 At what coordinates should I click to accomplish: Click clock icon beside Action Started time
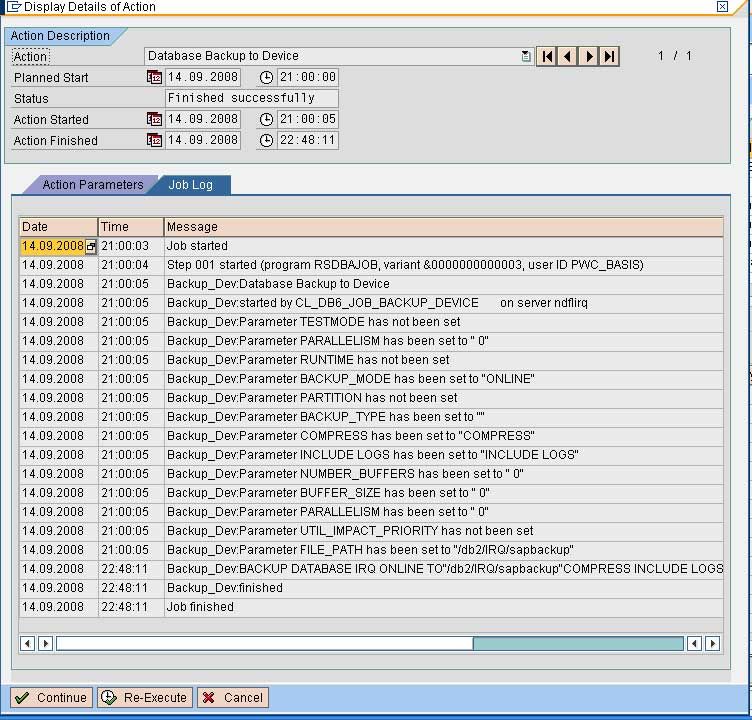click(x=266, y=119)
